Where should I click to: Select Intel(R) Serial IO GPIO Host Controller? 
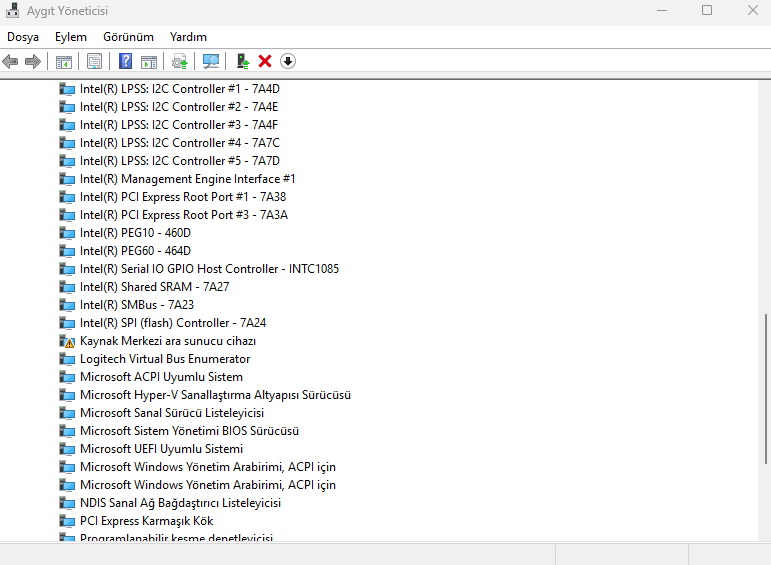209,269
